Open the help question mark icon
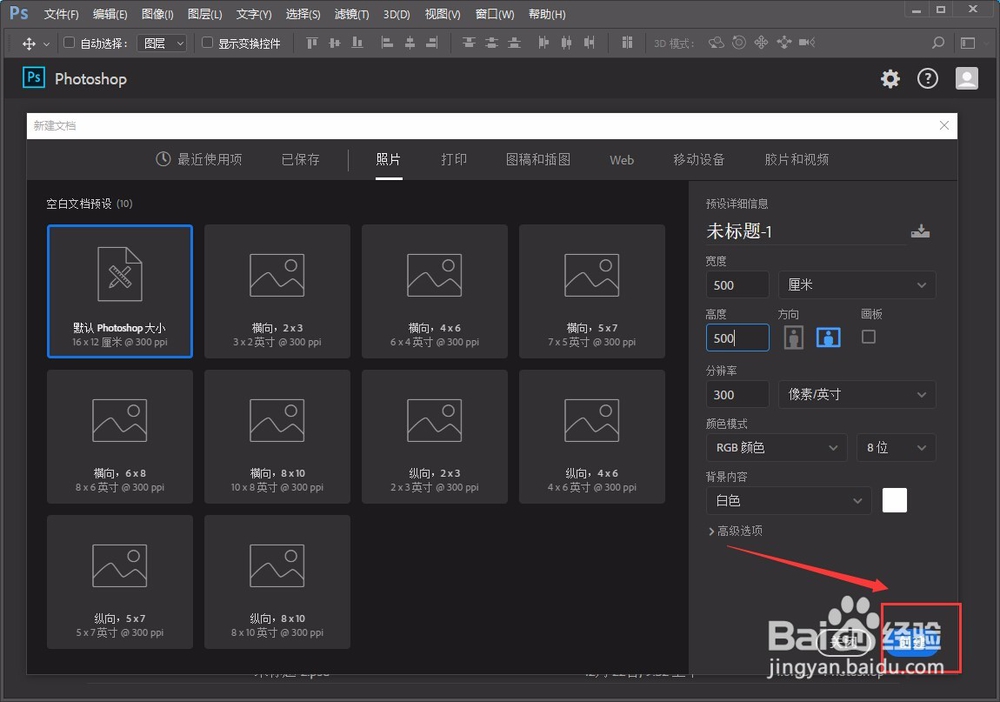1000x702 pixels. [927, 79]
